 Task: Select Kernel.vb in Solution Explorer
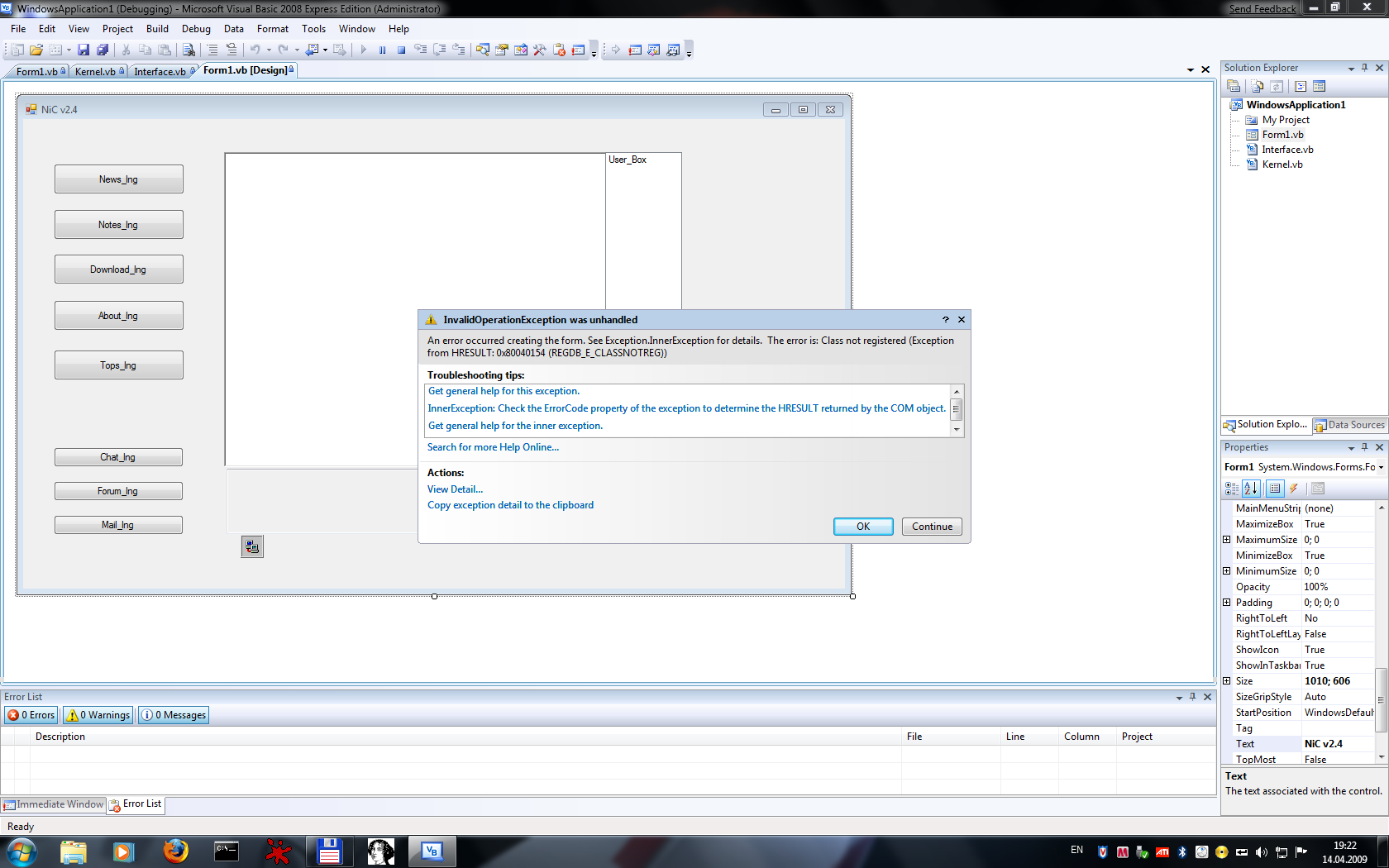1282,165
